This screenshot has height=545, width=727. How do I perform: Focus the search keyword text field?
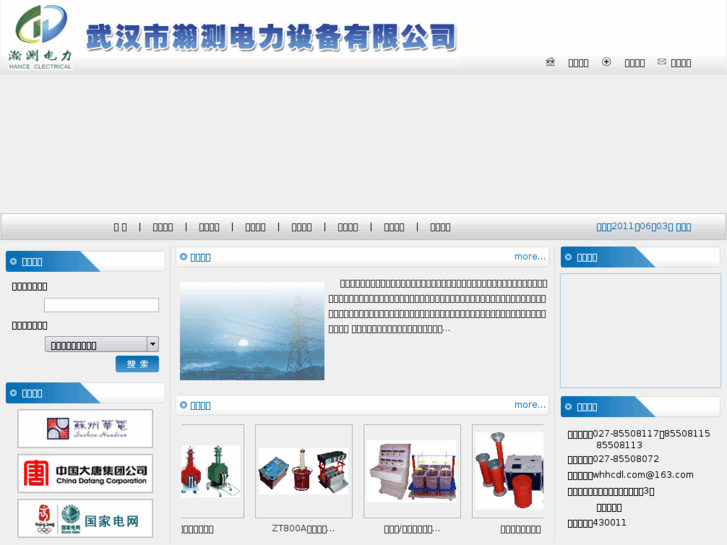102,305
